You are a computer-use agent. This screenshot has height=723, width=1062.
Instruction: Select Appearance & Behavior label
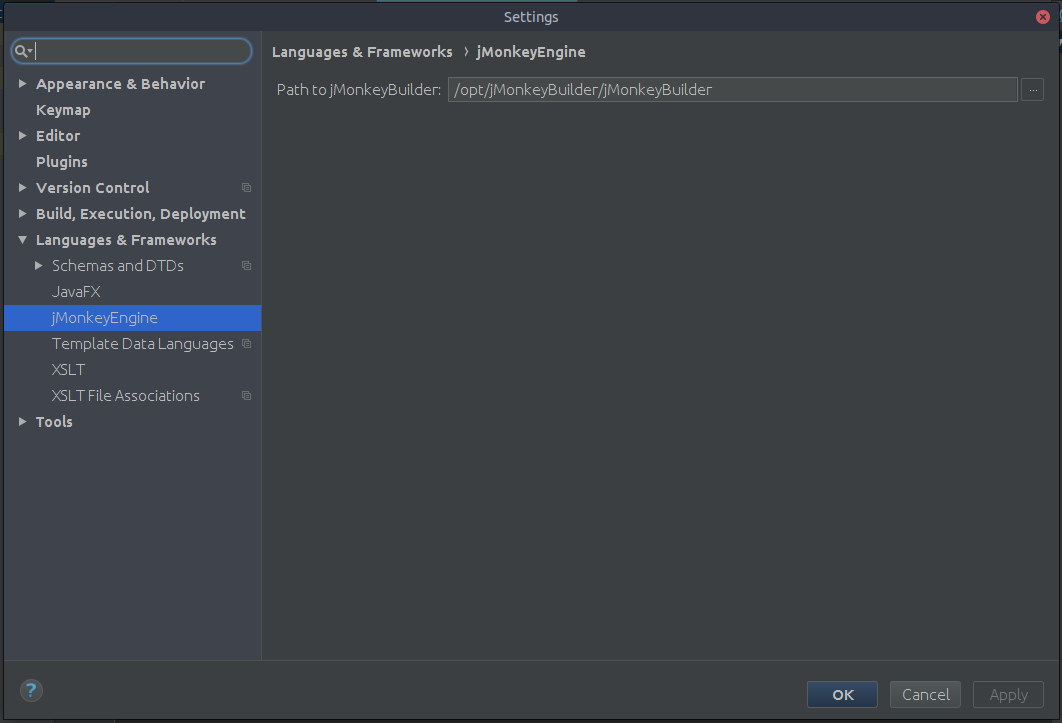tap(121, 84)
